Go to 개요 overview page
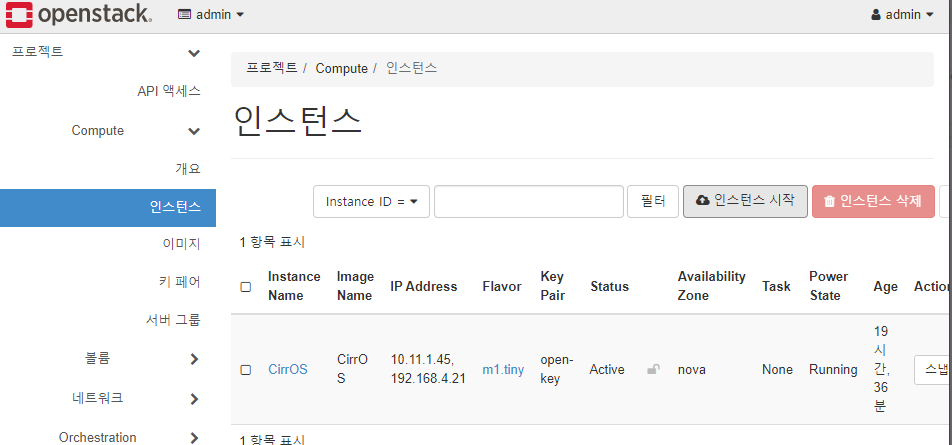Screen dimensions: 952x445 point(188,169)
